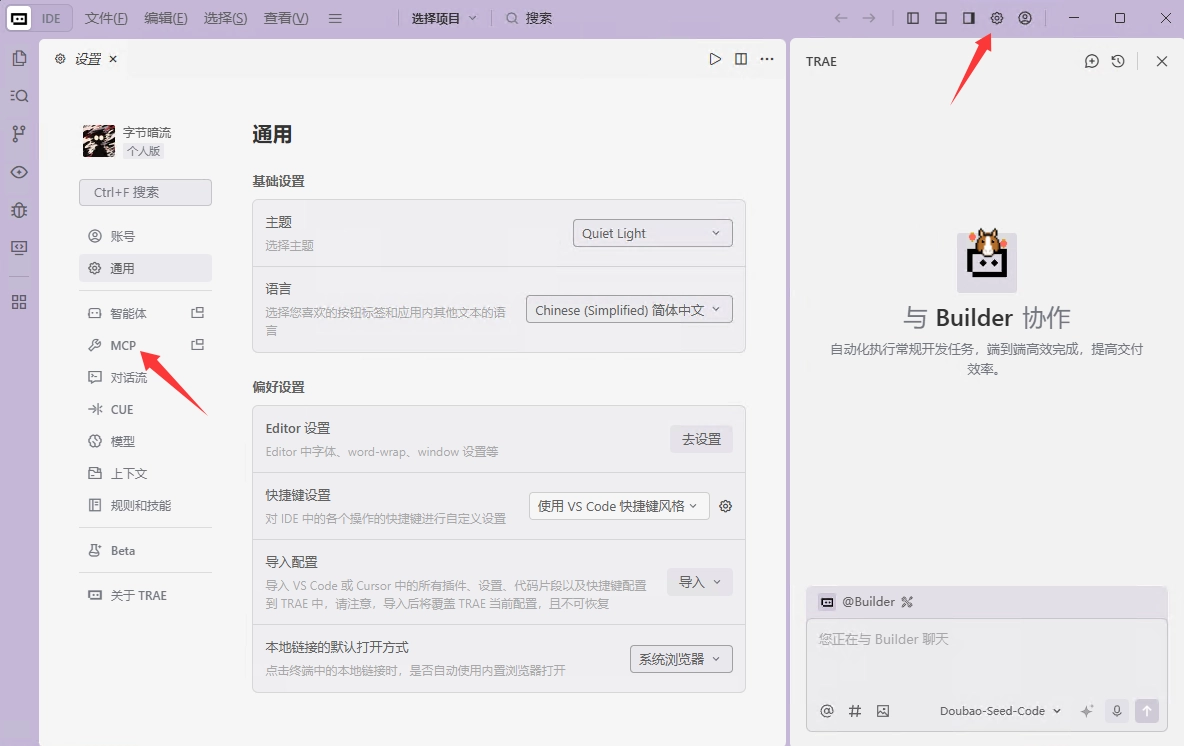
Task: Open the Doubao-Seed-Code model selector
Action: coord(1001,711)
